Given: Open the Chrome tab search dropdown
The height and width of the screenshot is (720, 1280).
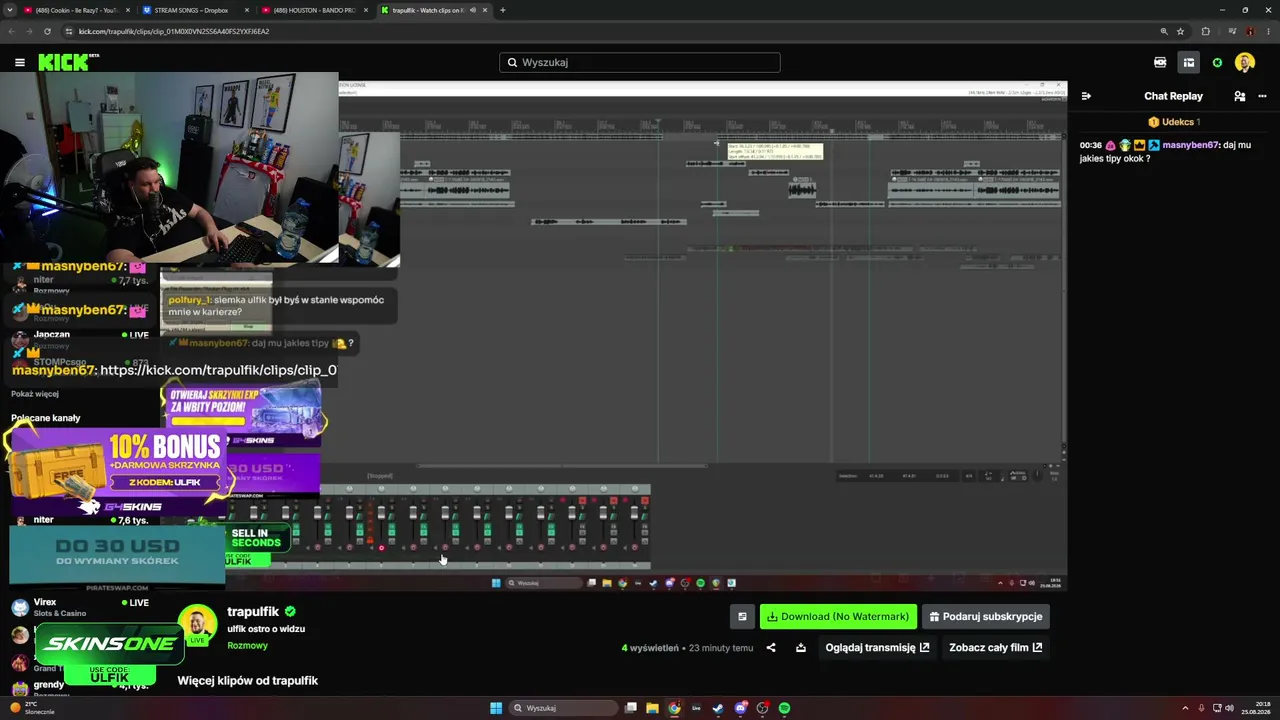Looking at the screenshot, I should pos(10,10).
